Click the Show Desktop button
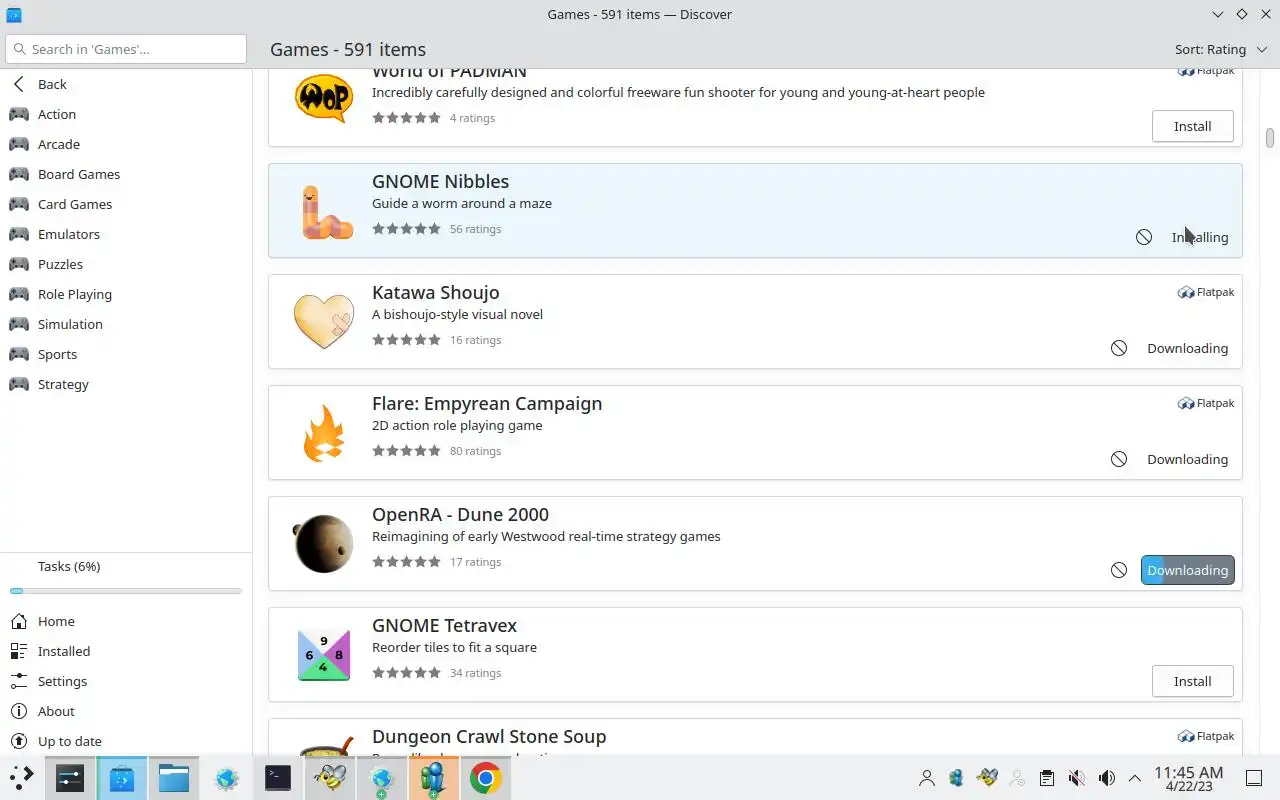The image size is (1280, 800). [1254, 778]
